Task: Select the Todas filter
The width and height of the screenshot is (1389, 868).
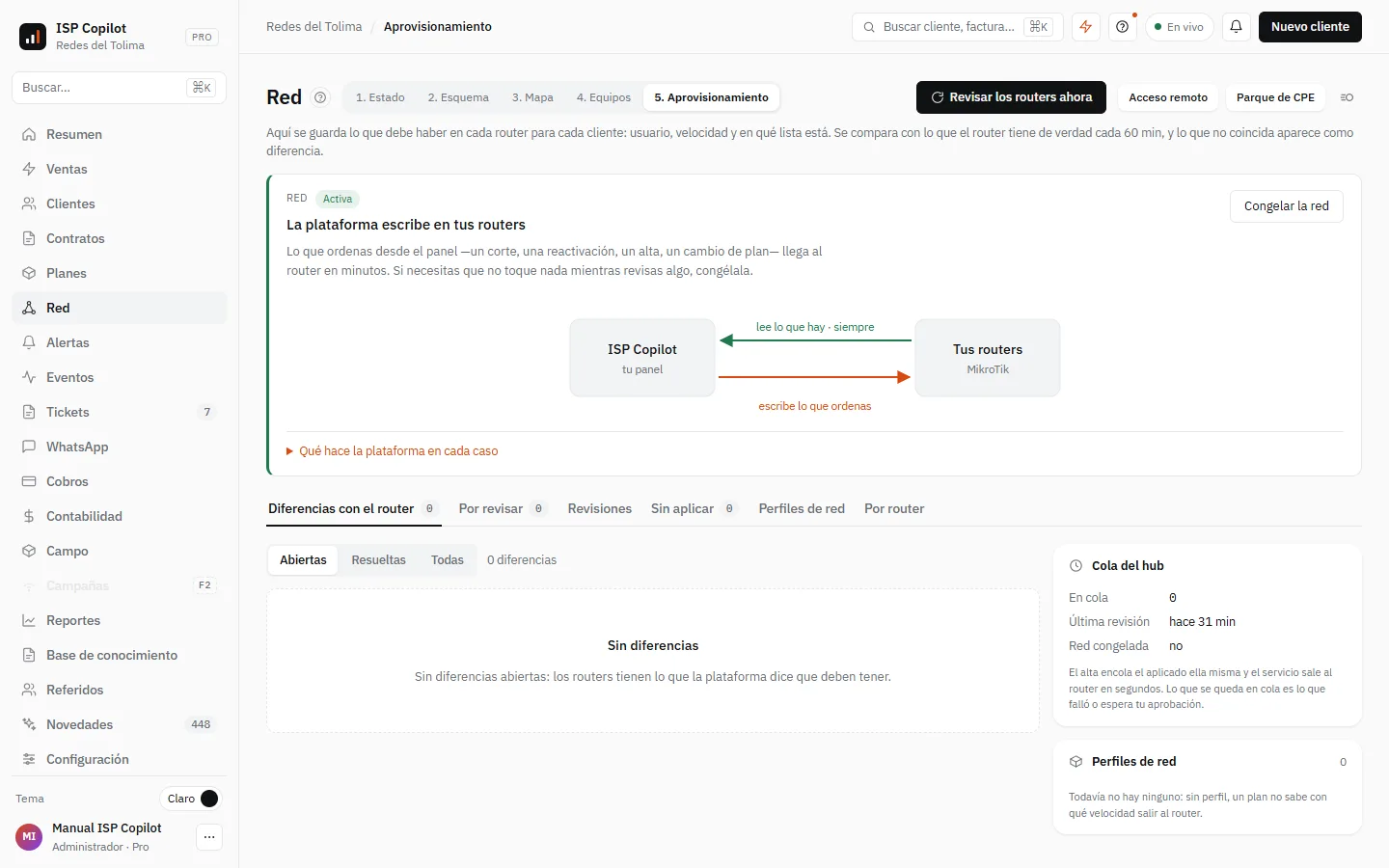Action: tap(448, 560)
